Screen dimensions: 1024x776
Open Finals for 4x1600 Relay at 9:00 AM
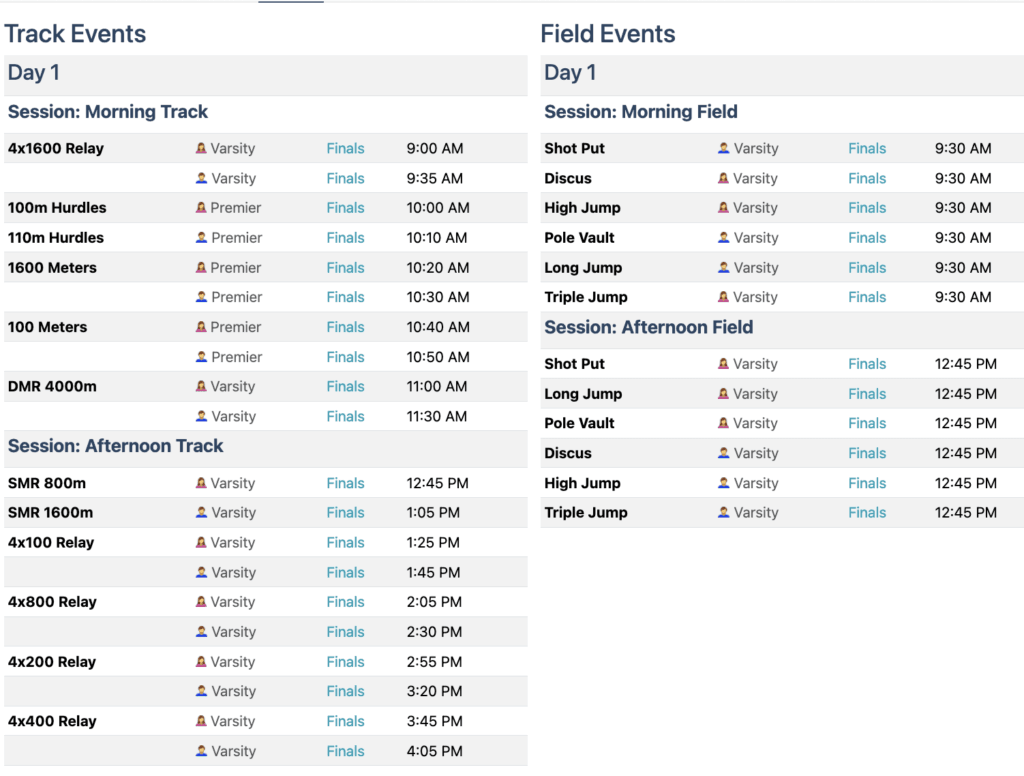[345, 149]
